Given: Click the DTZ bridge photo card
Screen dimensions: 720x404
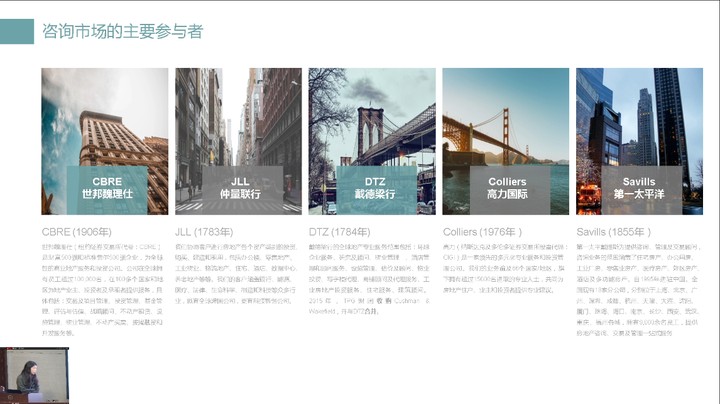Looking at the screenshot, I should (372, 141).
